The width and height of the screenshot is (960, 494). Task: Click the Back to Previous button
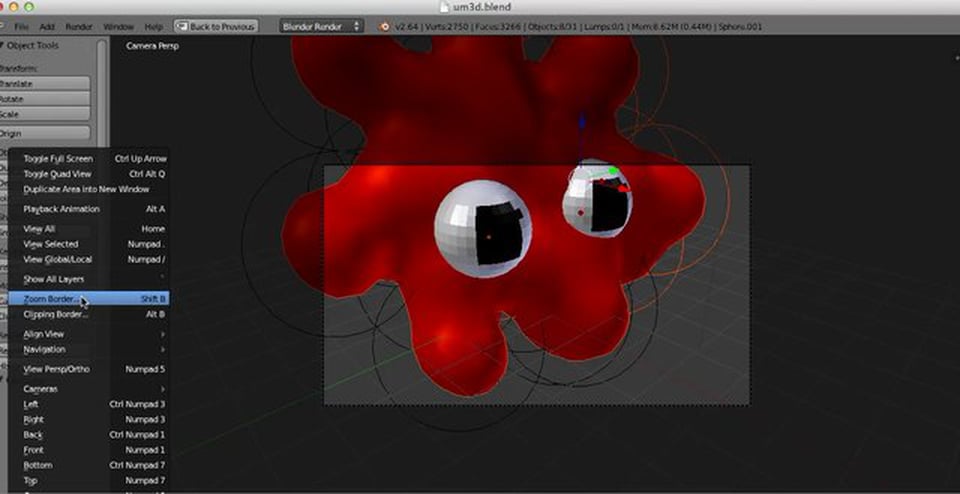216,27
